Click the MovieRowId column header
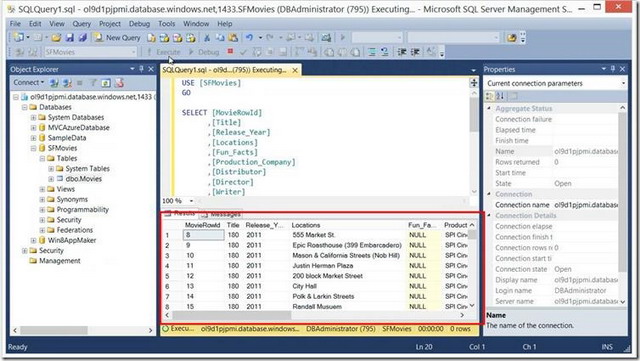 [202, 225]
